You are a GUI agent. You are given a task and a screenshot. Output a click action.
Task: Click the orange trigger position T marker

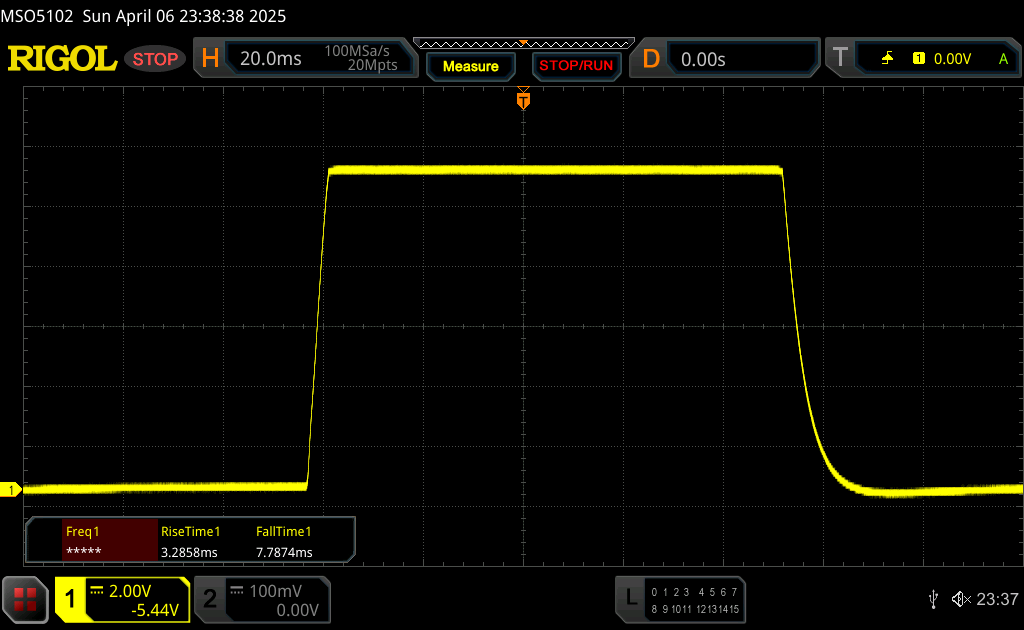(x=523, y=99)
